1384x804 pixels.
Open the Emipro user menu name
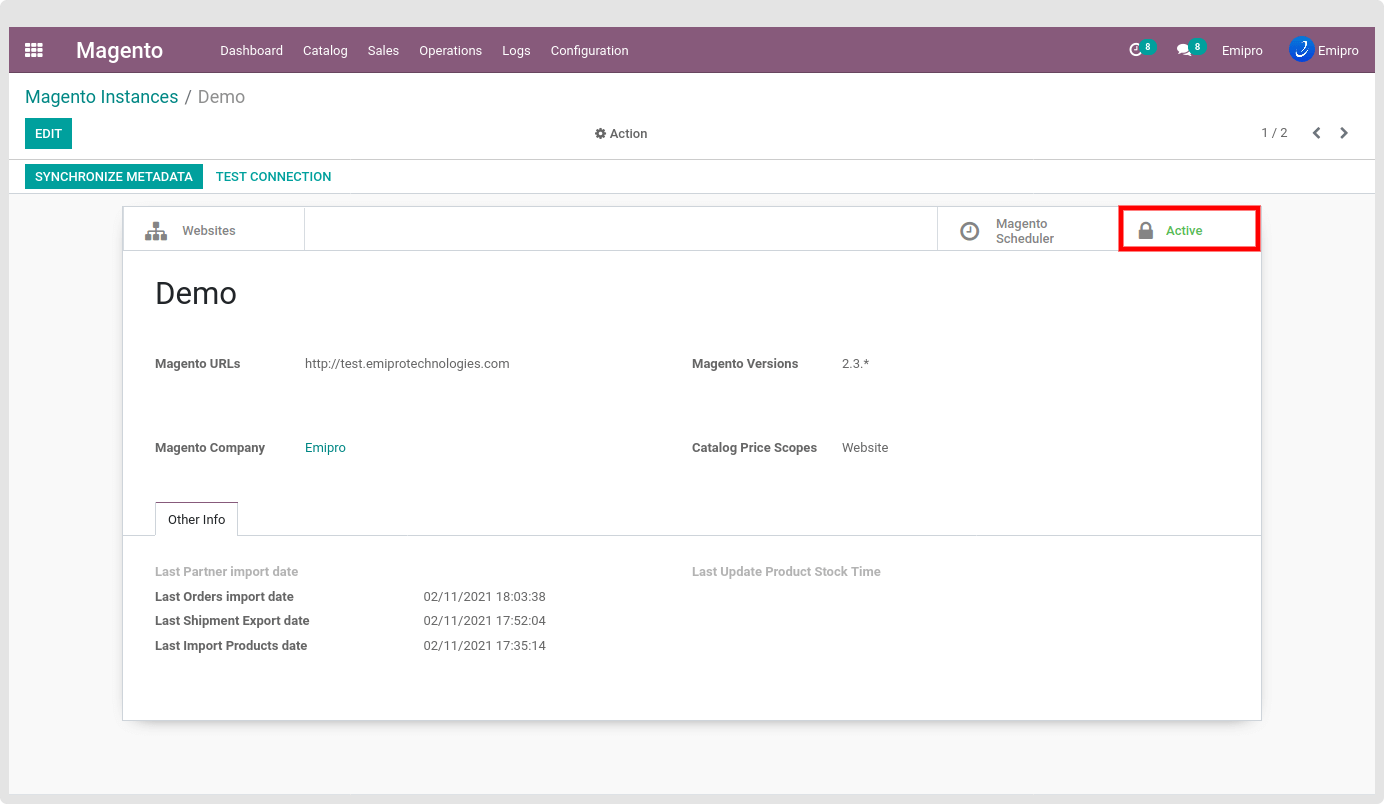click(x=1338, y=51)
